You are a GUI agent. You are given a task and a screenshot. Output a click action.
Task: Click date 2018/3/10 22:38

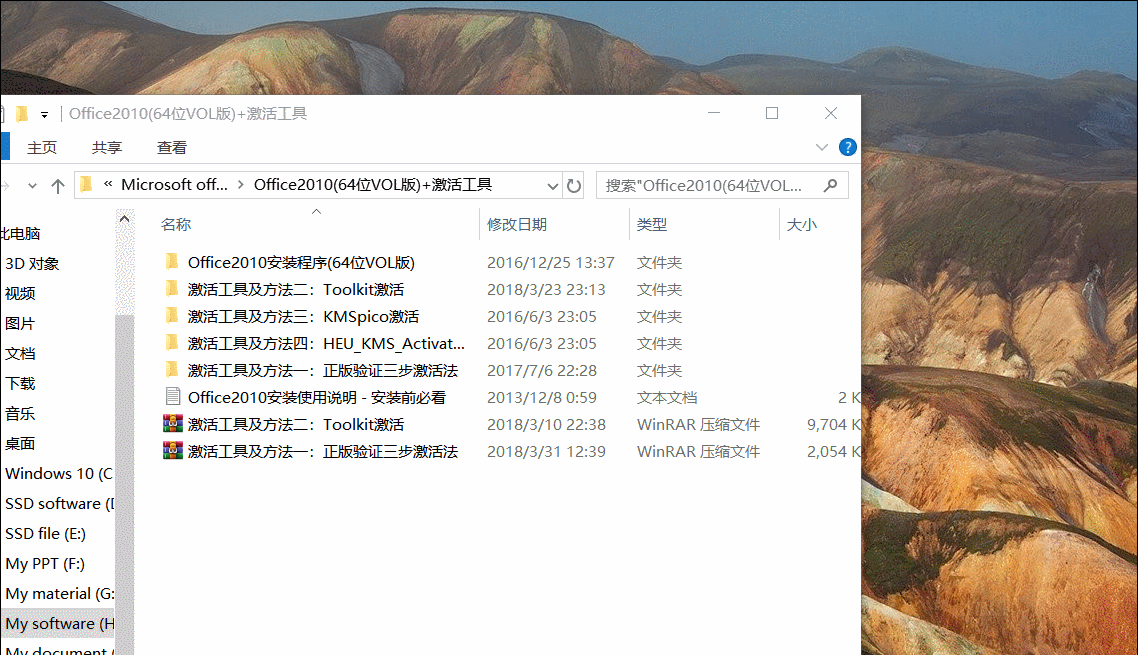547,425
